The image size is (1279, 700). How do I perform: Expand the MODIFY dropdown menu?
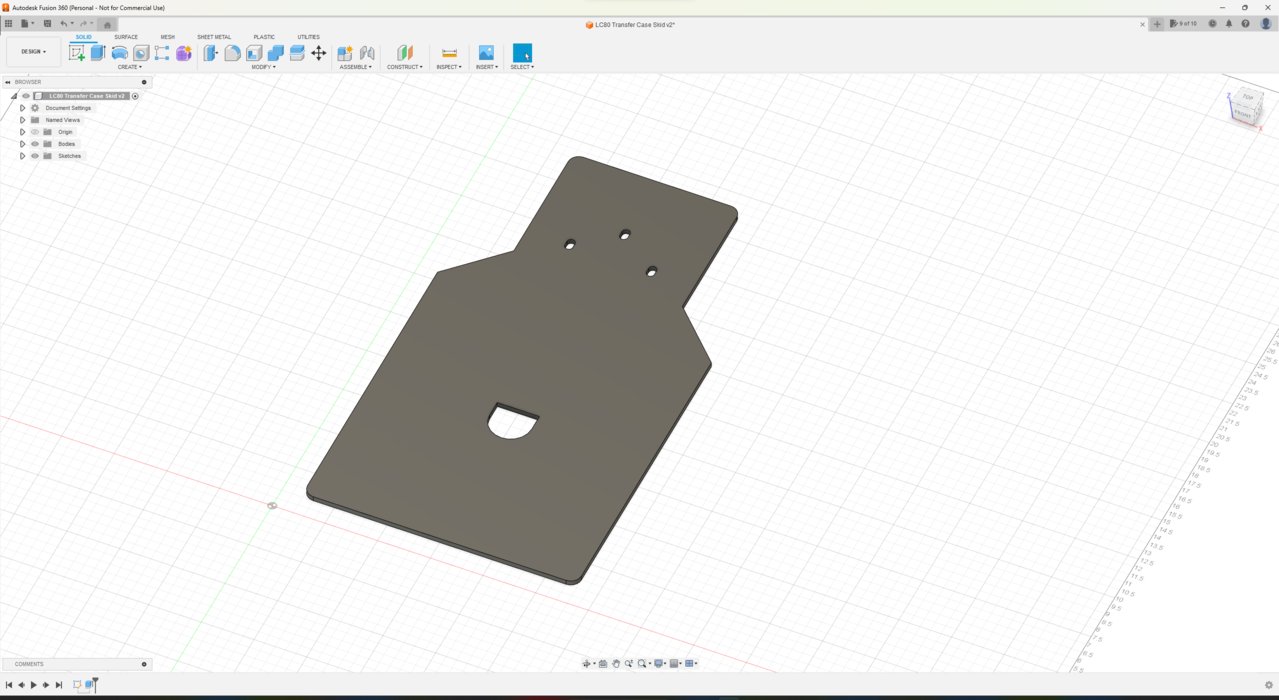point(264,67)
